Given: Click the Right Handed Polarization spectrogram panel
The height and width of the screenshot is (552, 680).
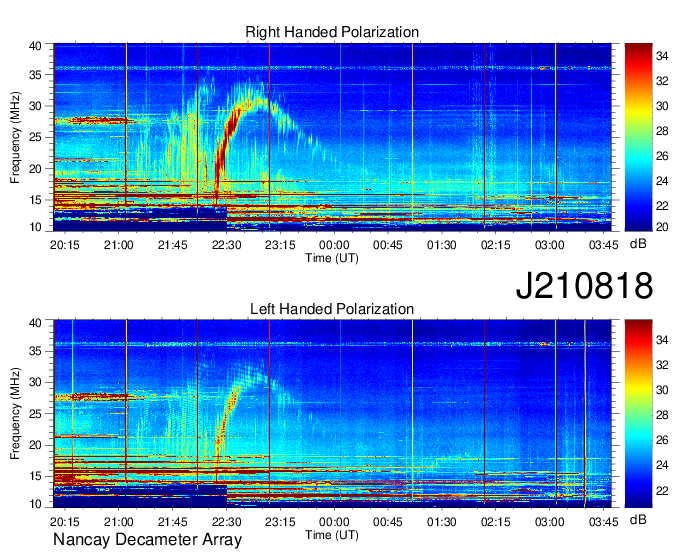Looking at the screenshot, I should pyautogui.click(x=332, y=137).
